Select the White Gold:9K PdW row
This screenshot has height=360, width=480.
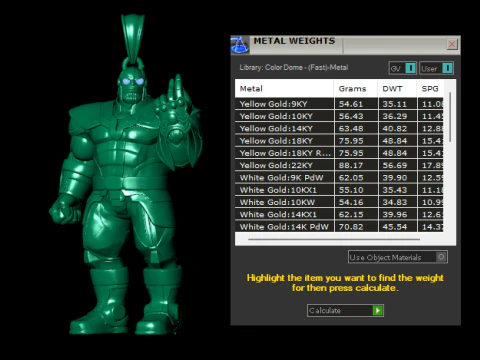coord(339,178)
